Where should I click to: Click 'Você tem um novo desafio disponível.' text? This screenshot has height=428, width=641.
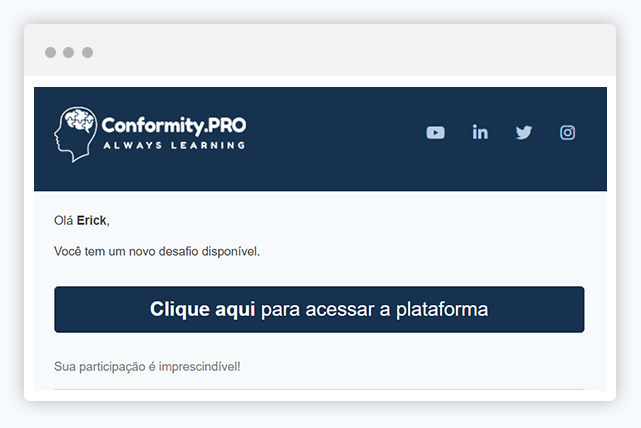coord(157,251)
